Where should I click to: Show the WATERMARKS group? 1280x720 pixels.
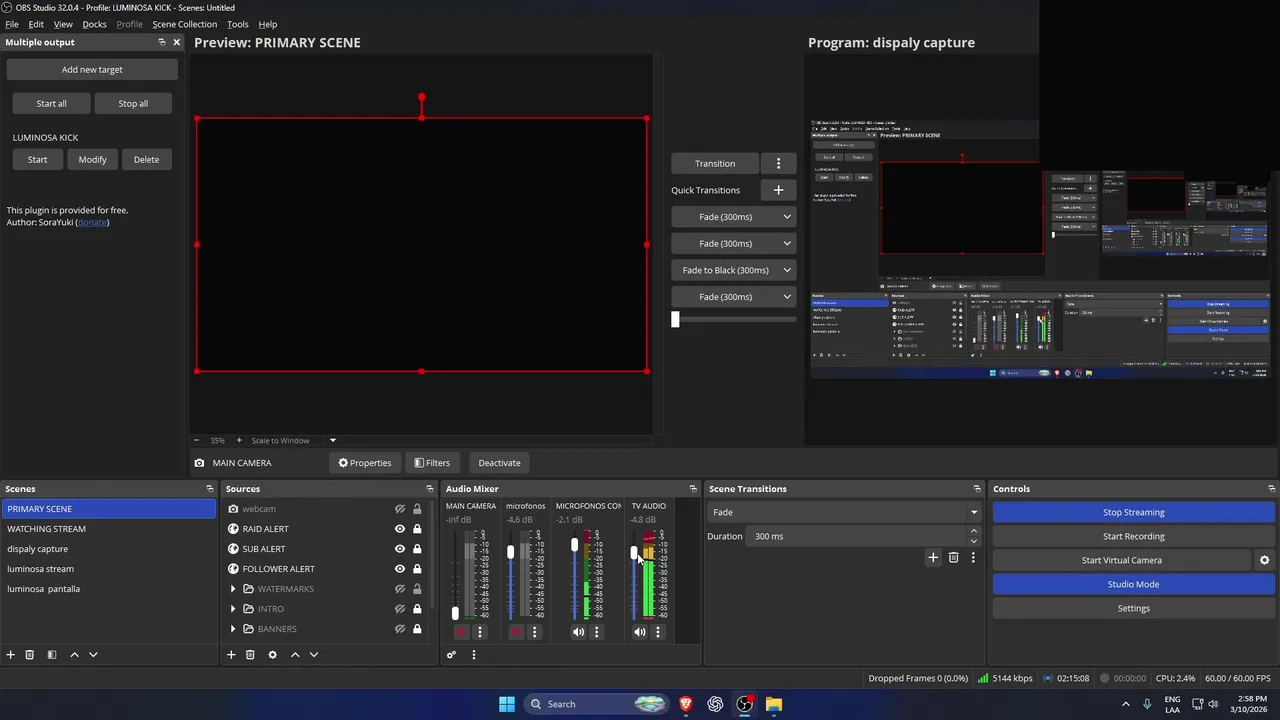click(x=400, y=589)
